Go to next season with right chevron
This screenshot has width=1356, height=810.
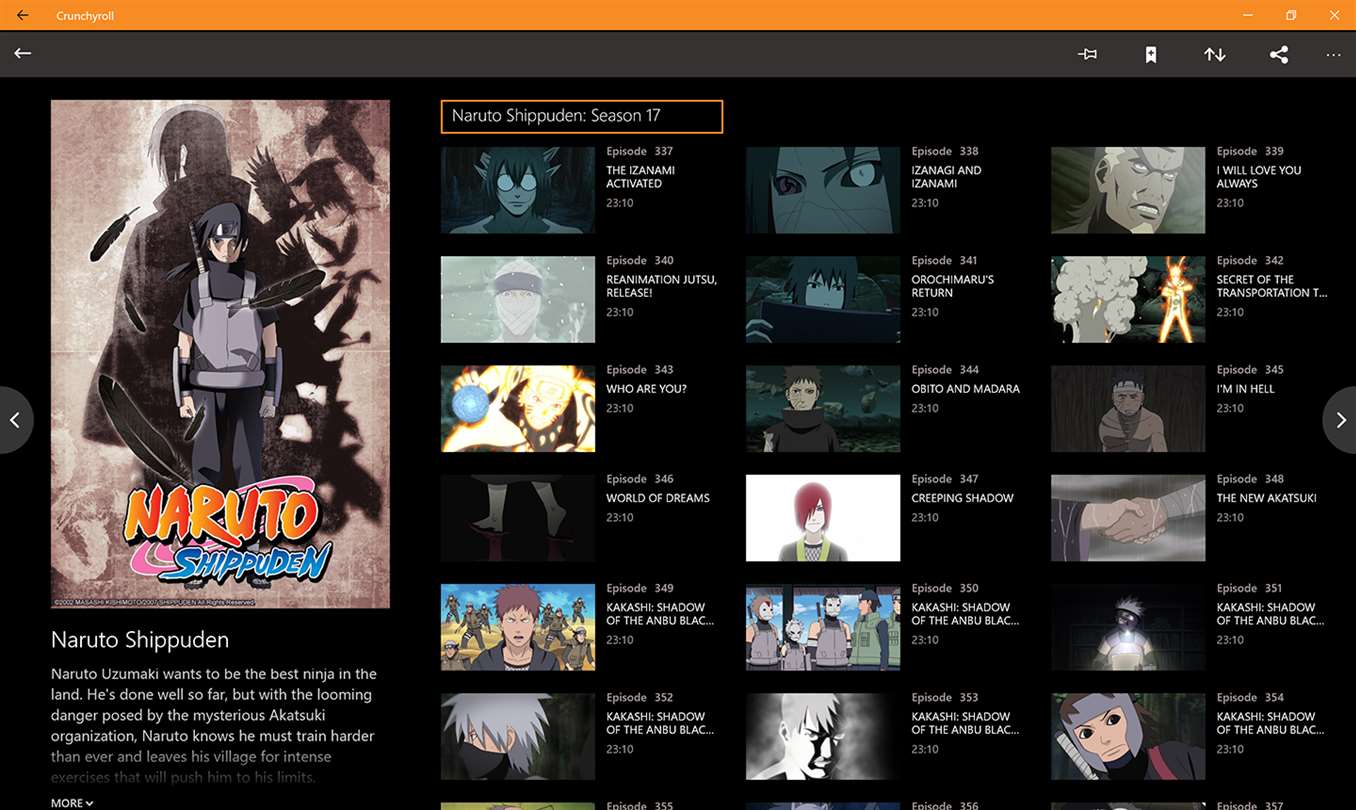1340,420
